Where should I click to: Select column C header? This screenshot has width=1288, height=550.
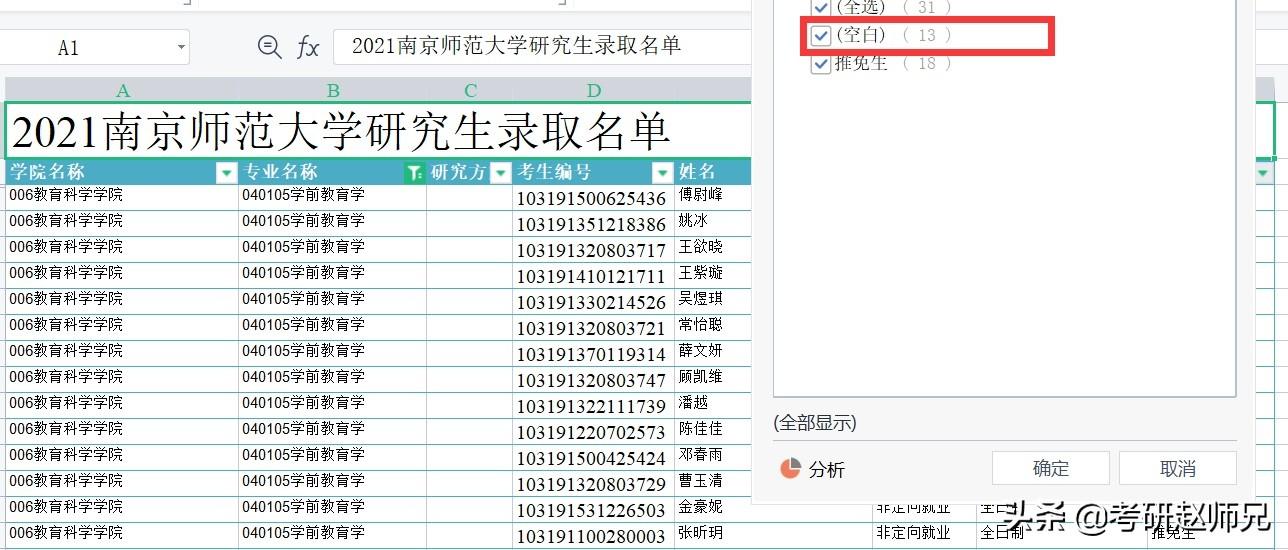(470, 90)
